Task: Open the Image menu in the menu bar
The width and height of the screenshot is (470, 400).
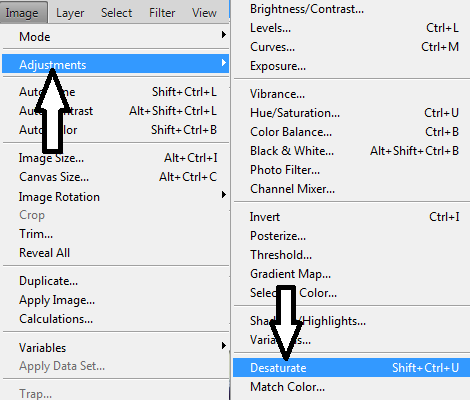Action: 22,13
